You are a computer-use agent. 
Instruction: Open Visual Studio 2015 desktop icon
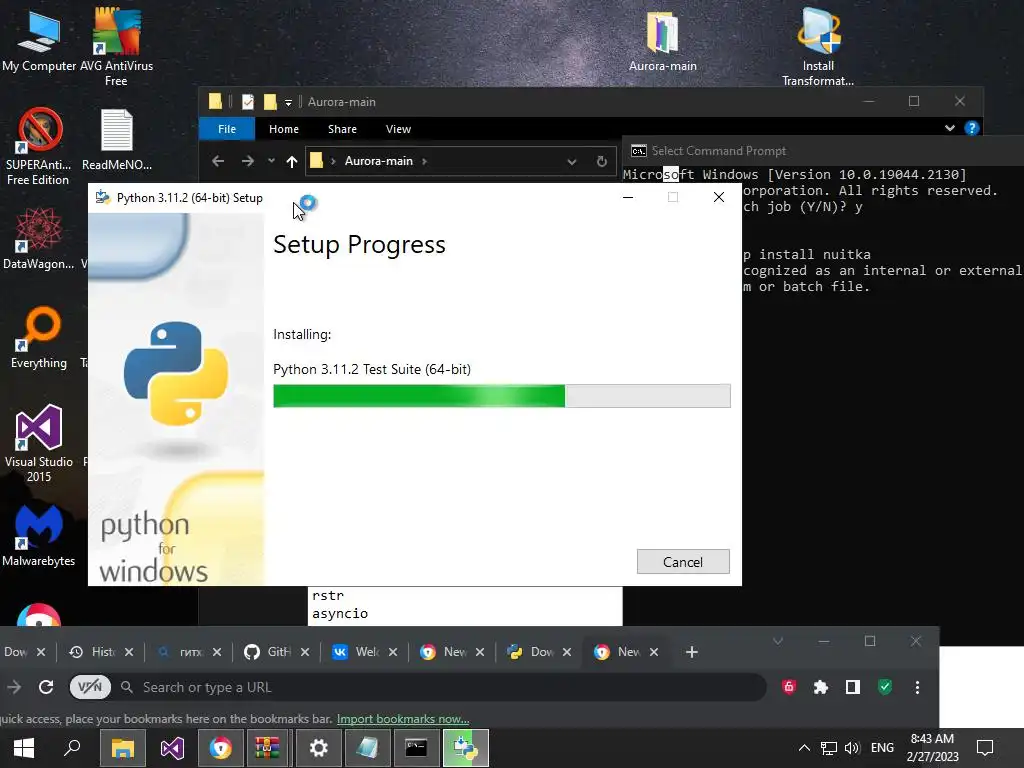tap(39, 443)
